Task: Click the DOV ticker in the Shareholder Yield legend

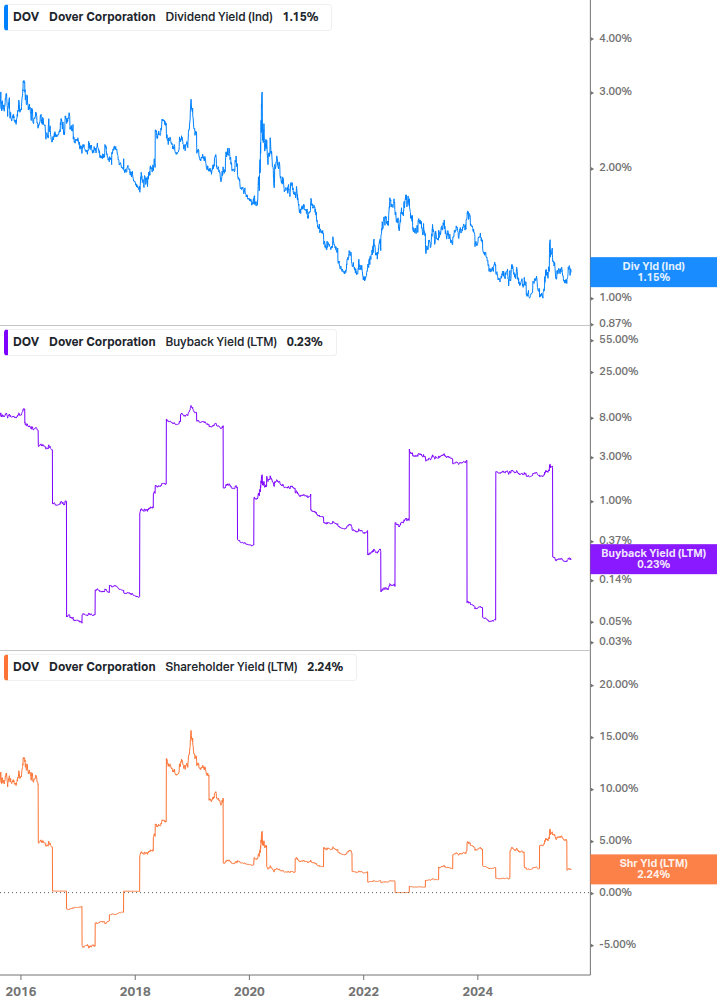Action: click(x=26, y=667)
